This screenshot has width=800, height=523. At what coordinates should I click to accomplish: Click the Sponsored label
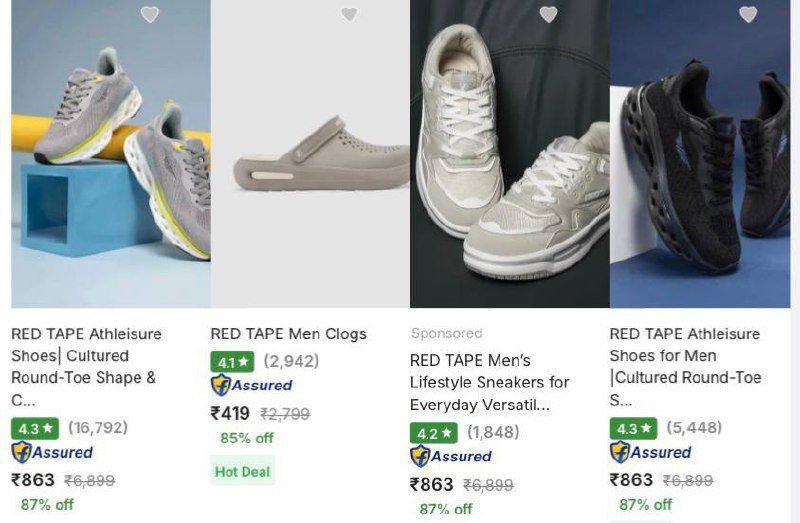point(446,333)
